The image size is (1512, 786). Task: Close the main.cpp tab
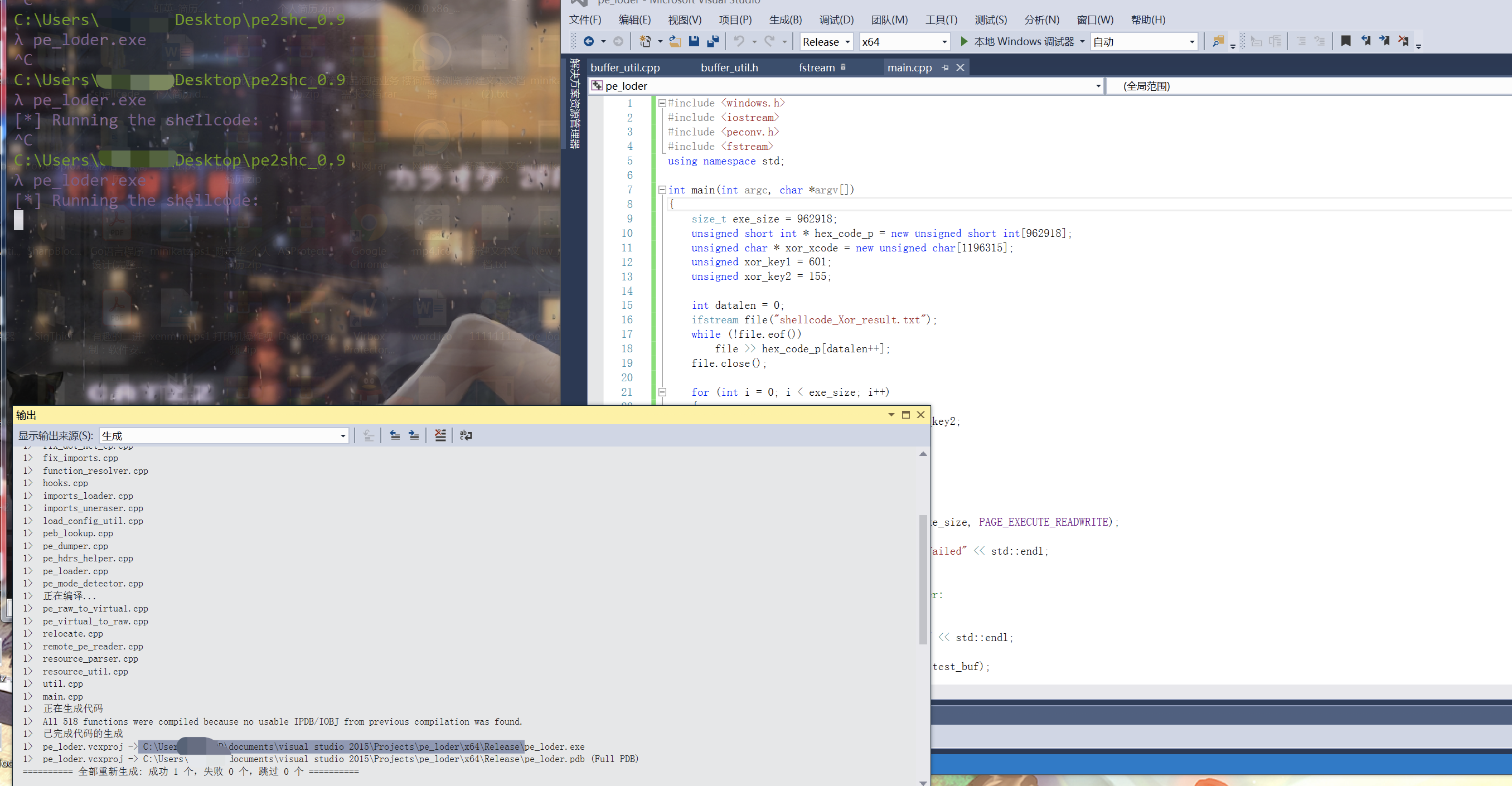(960, 67)
